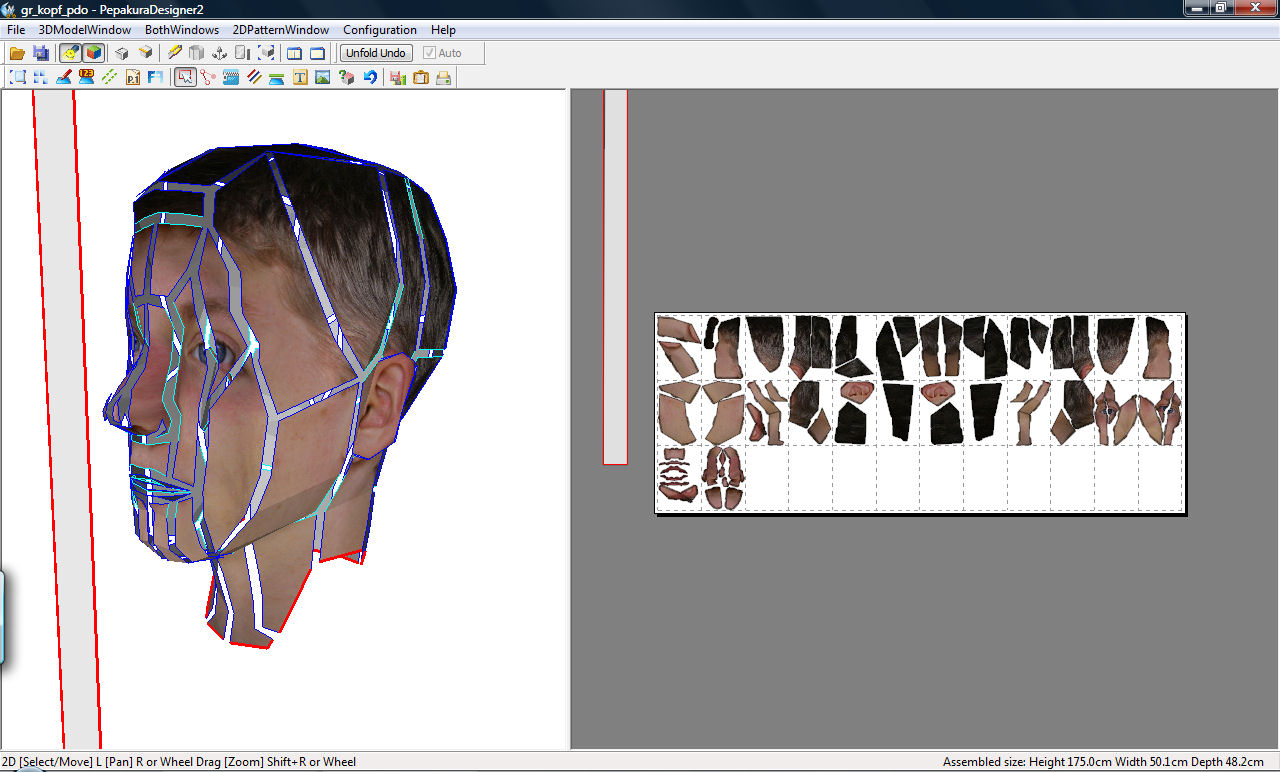1280x772 pixels.
Task: Open the Help menu
Action: point(443,30)
